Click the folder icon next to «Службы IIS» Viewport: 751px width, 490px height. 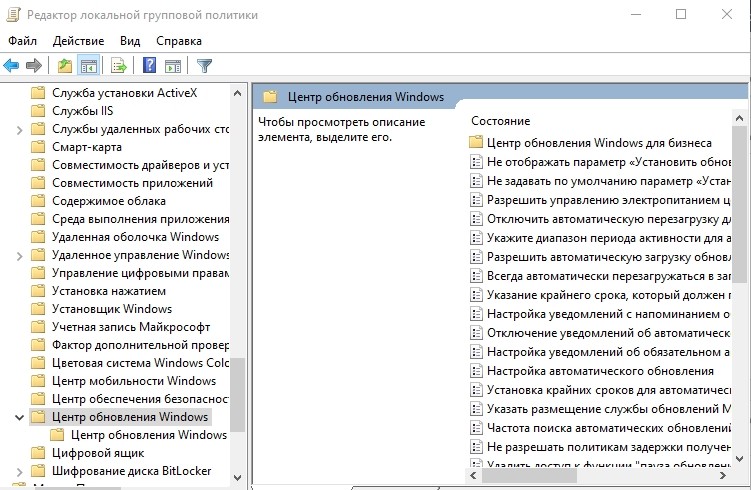pos(38,111)
